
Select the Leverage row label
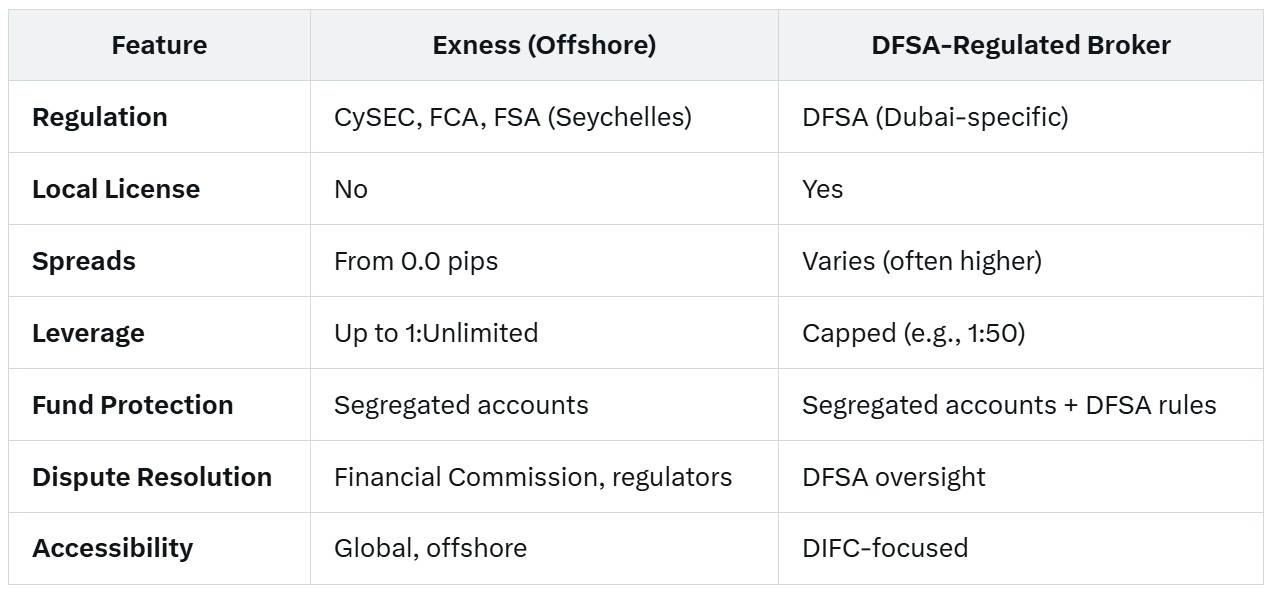coord(88,333)
